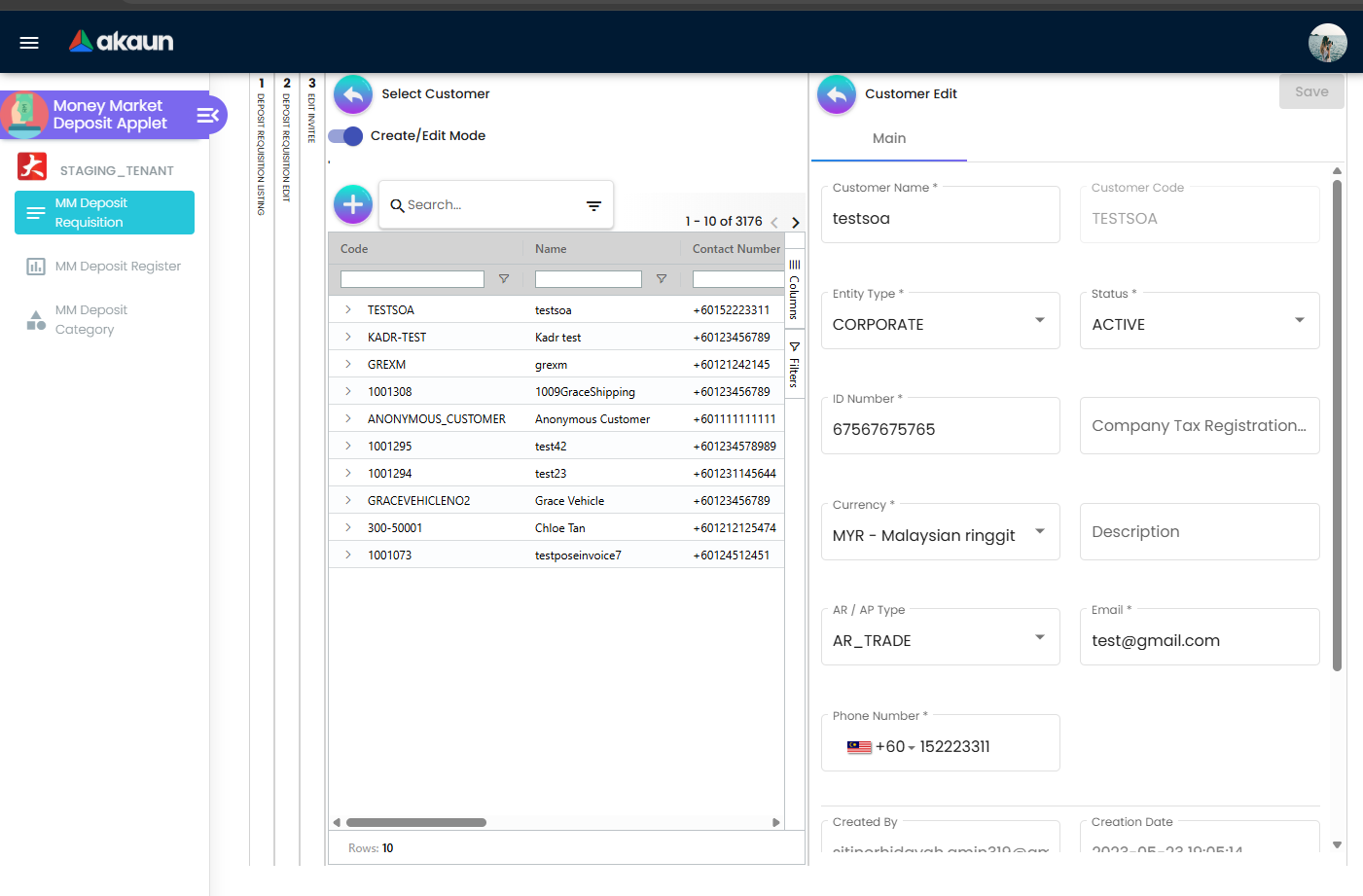Click the collapse icon on Money Market Deposit Applet
This screenshot has width=1363, height=896.
(208, 114)
